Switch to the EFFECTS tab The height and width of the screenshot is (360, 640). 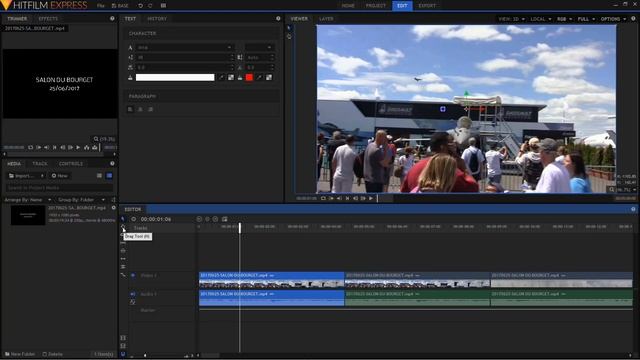[48, 19]
